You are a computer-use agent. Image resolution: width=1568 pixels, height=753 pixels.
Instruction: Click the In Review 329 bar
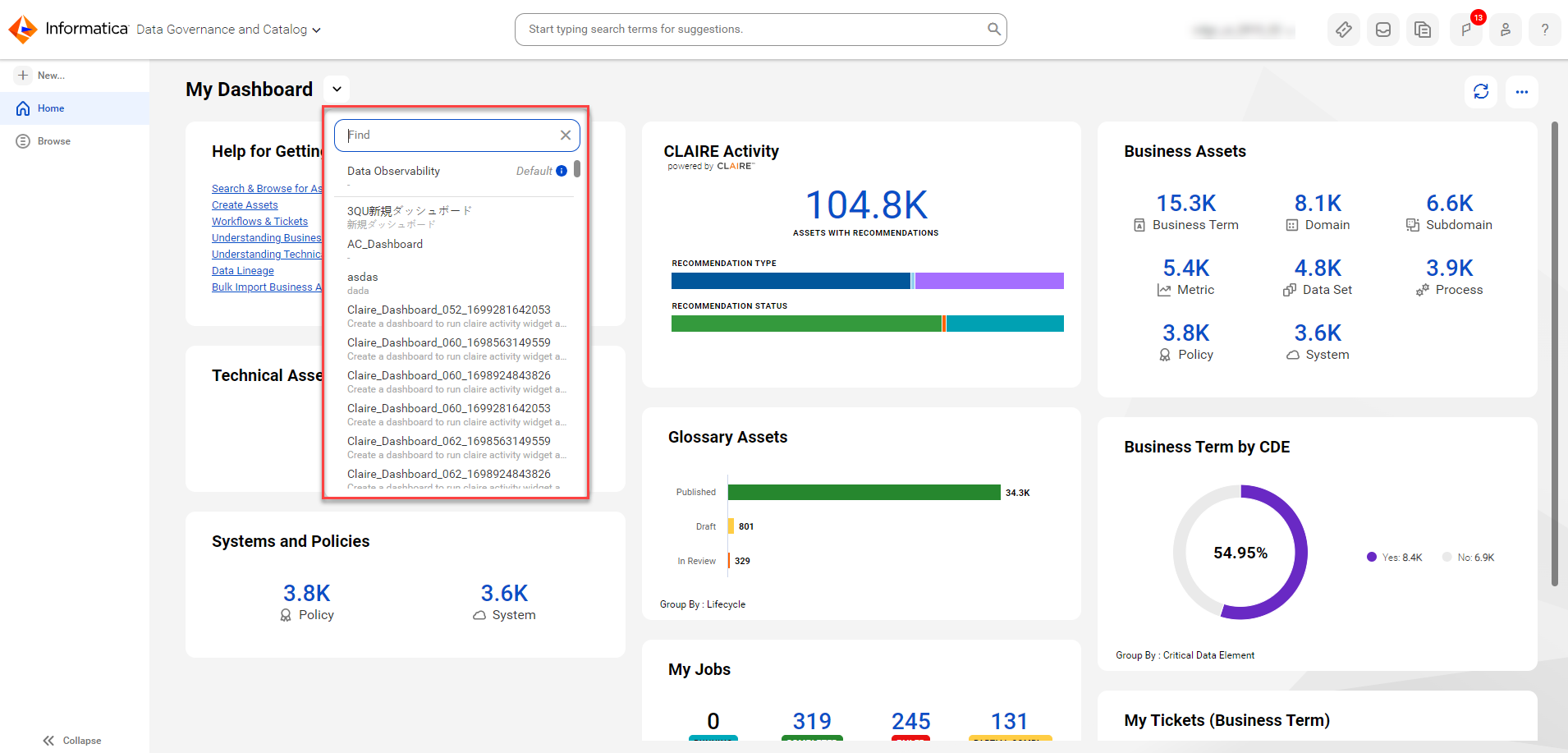729,561
